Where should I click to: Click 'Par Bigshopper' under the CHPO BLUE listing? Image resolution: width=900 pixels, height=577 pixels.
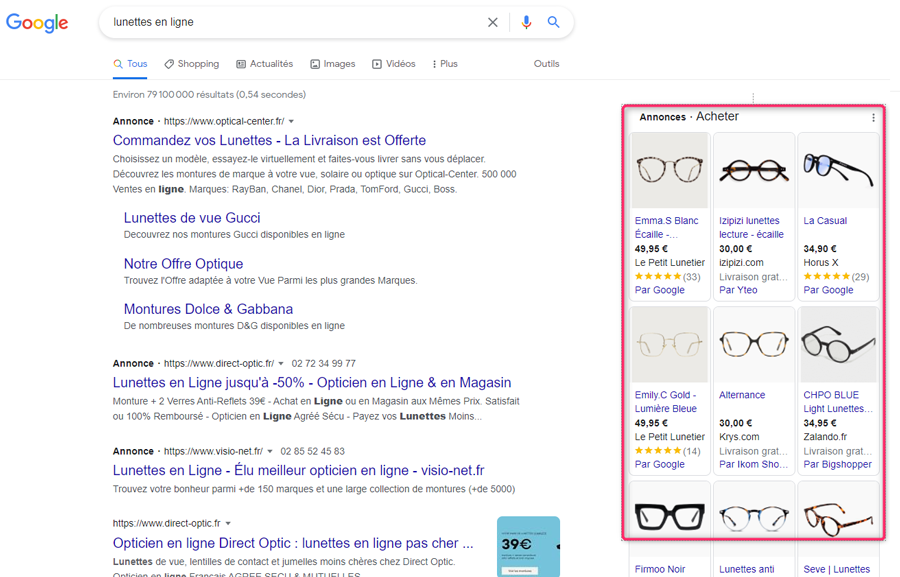(837, 464)
